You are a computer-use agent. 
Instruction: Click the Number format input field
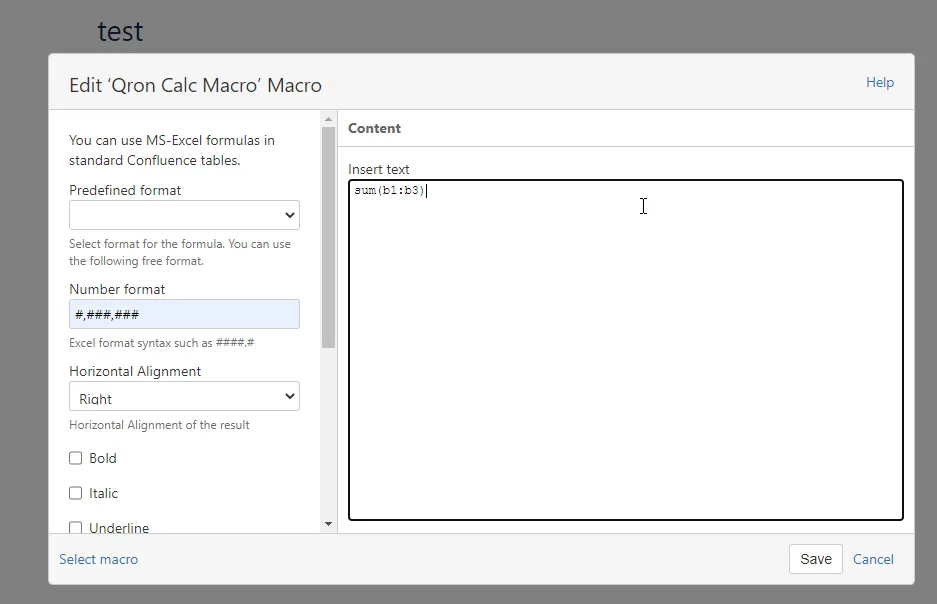coord(184,314)
